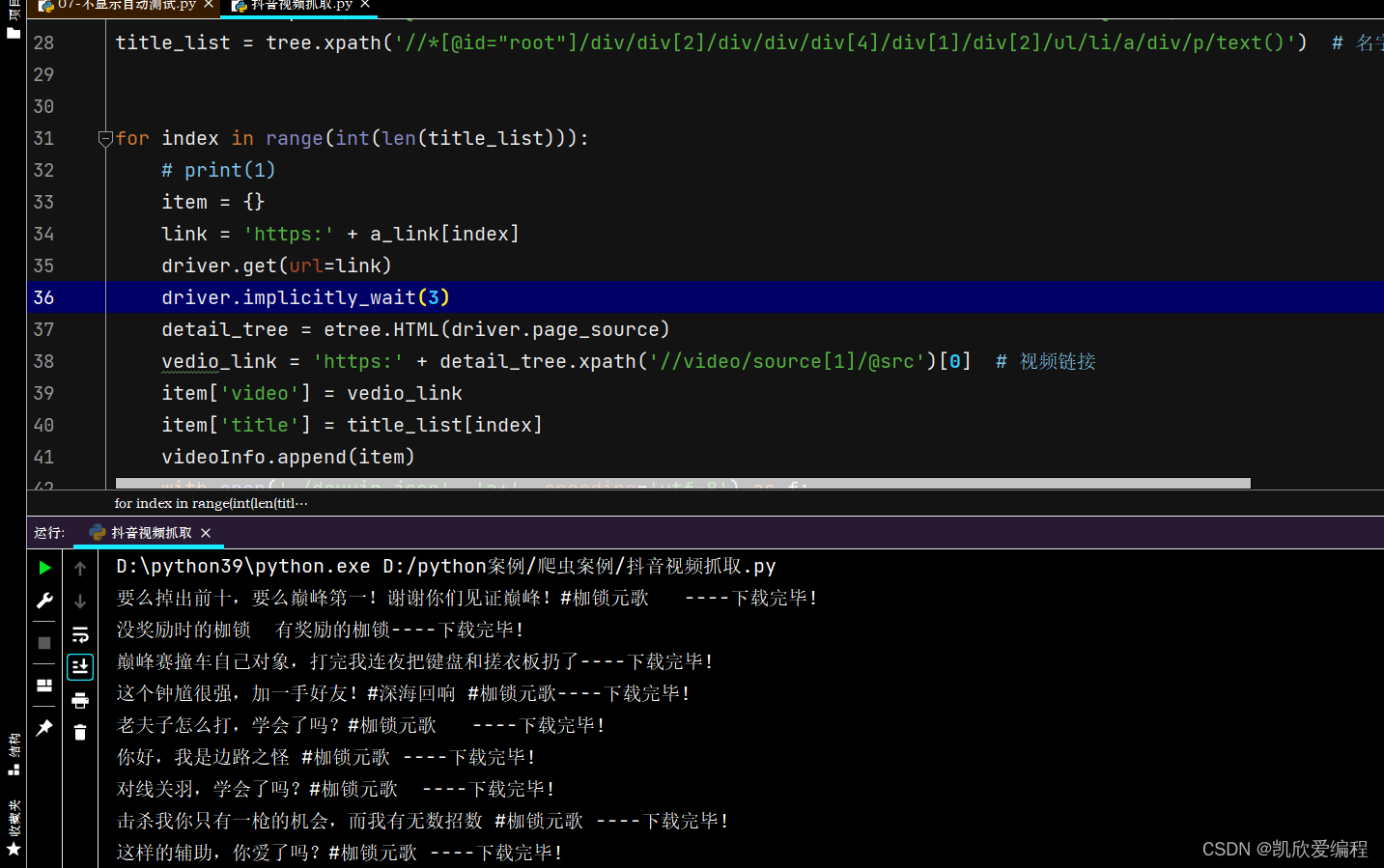Open the Structure (结构) side panel
Viewport: 1384px width, 868px height.
coord(14,755)
